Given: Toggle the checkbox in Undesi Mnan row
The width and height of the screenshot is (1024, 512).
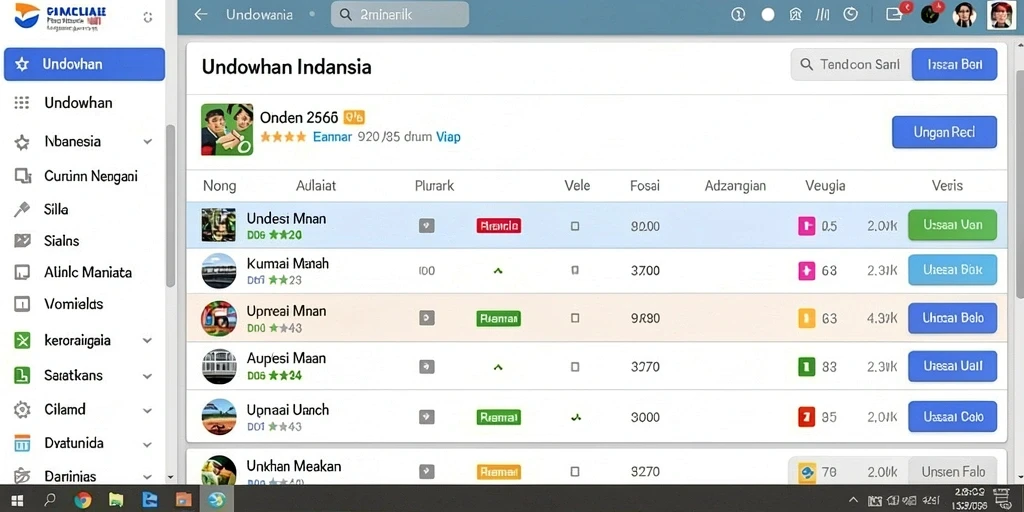Looking at the screenshot, I should [x=575, y=226].
